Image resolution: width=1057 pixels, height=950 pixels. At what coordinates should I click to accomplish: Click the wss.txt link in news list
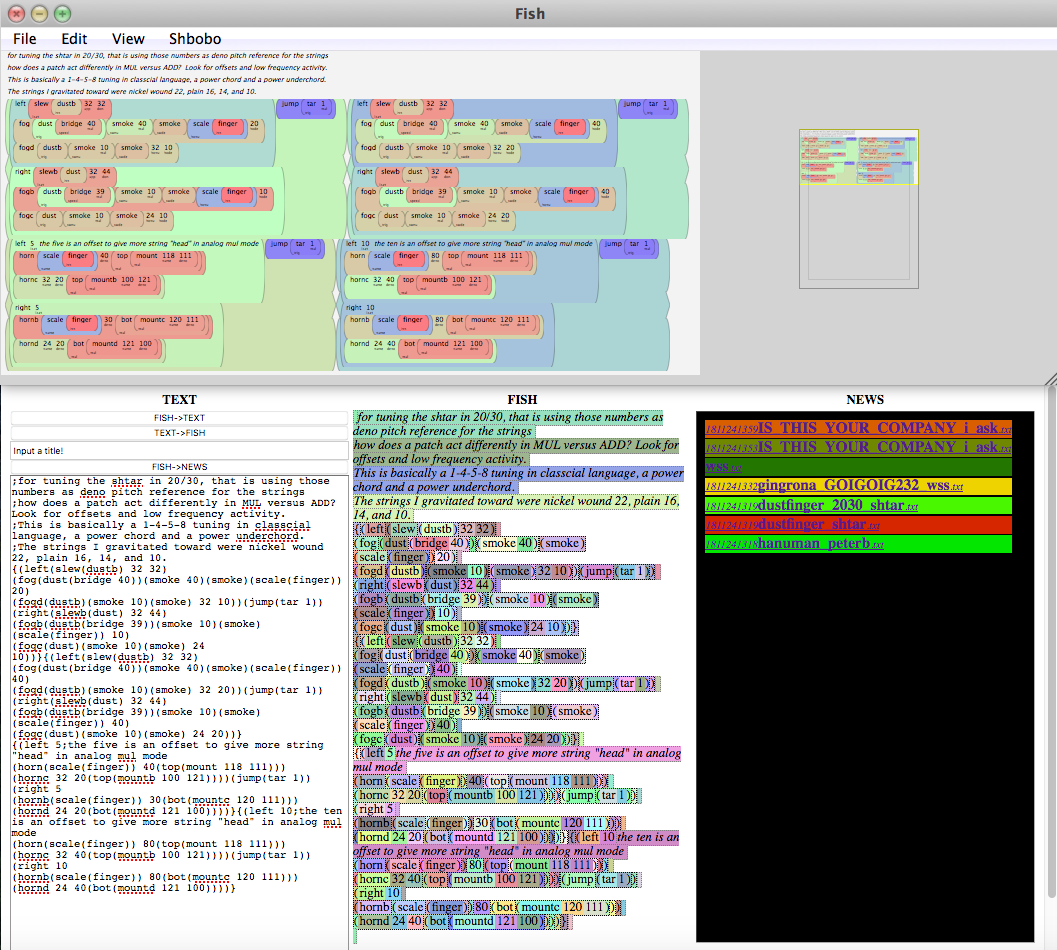pyautogui.click(x=718, y=467)
